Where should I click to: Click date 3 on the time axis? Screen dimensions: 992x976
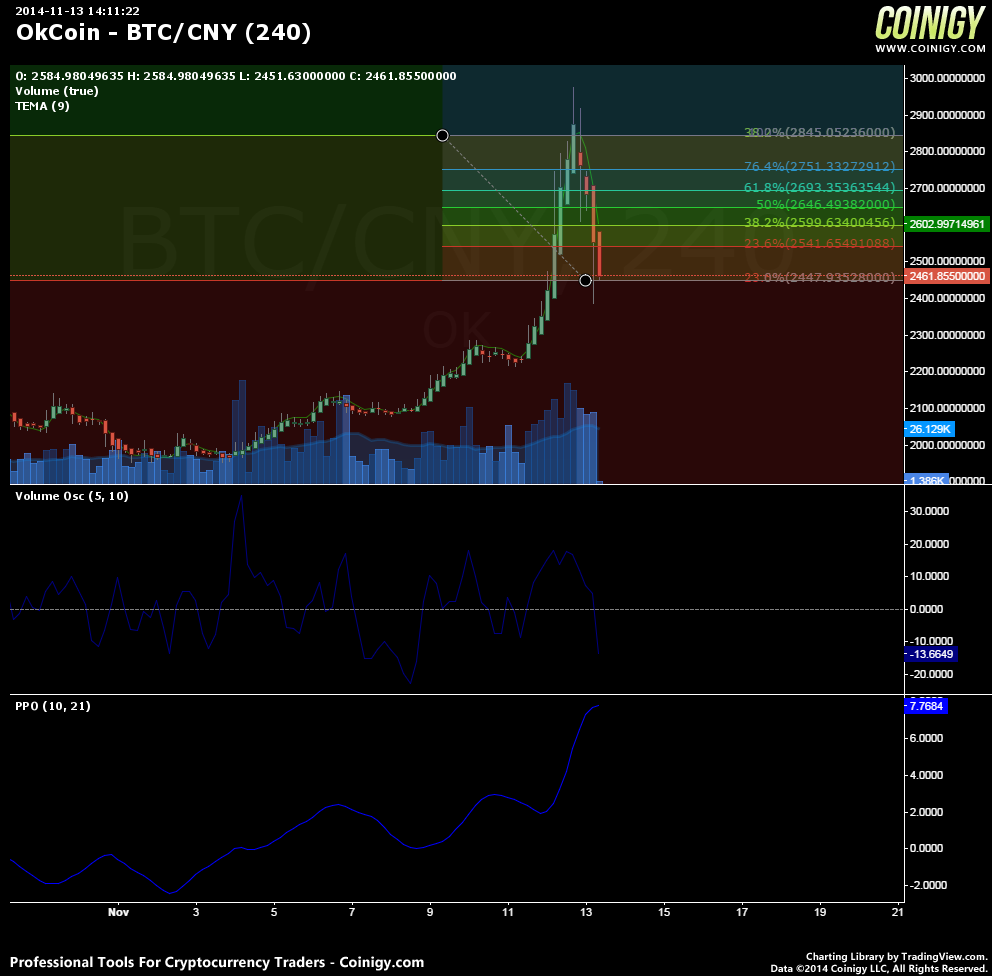pyautogui.click(x=196, y=912)
